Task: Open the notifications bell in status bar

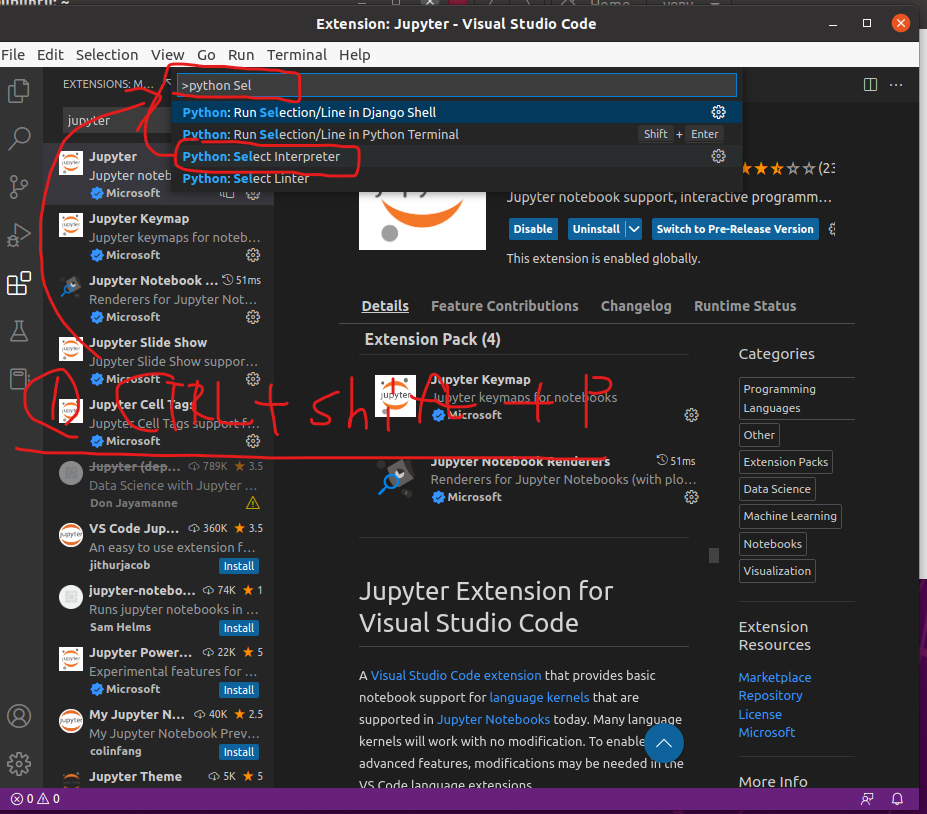Action: (x=897, y=799)
